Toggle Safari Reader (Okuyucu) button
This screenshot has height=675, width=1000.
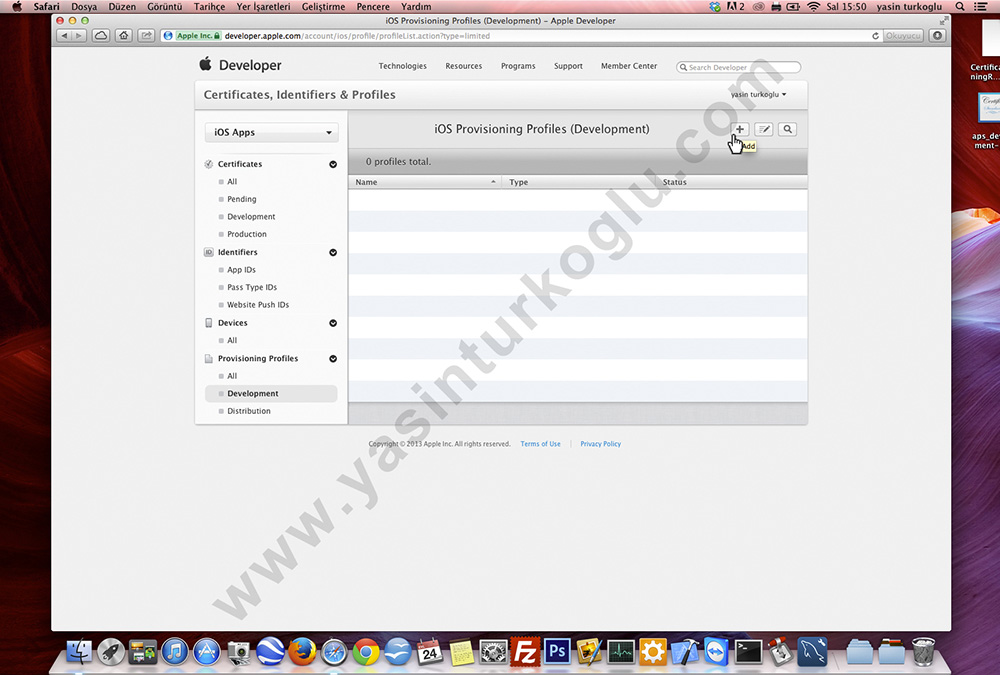(903, 36)
